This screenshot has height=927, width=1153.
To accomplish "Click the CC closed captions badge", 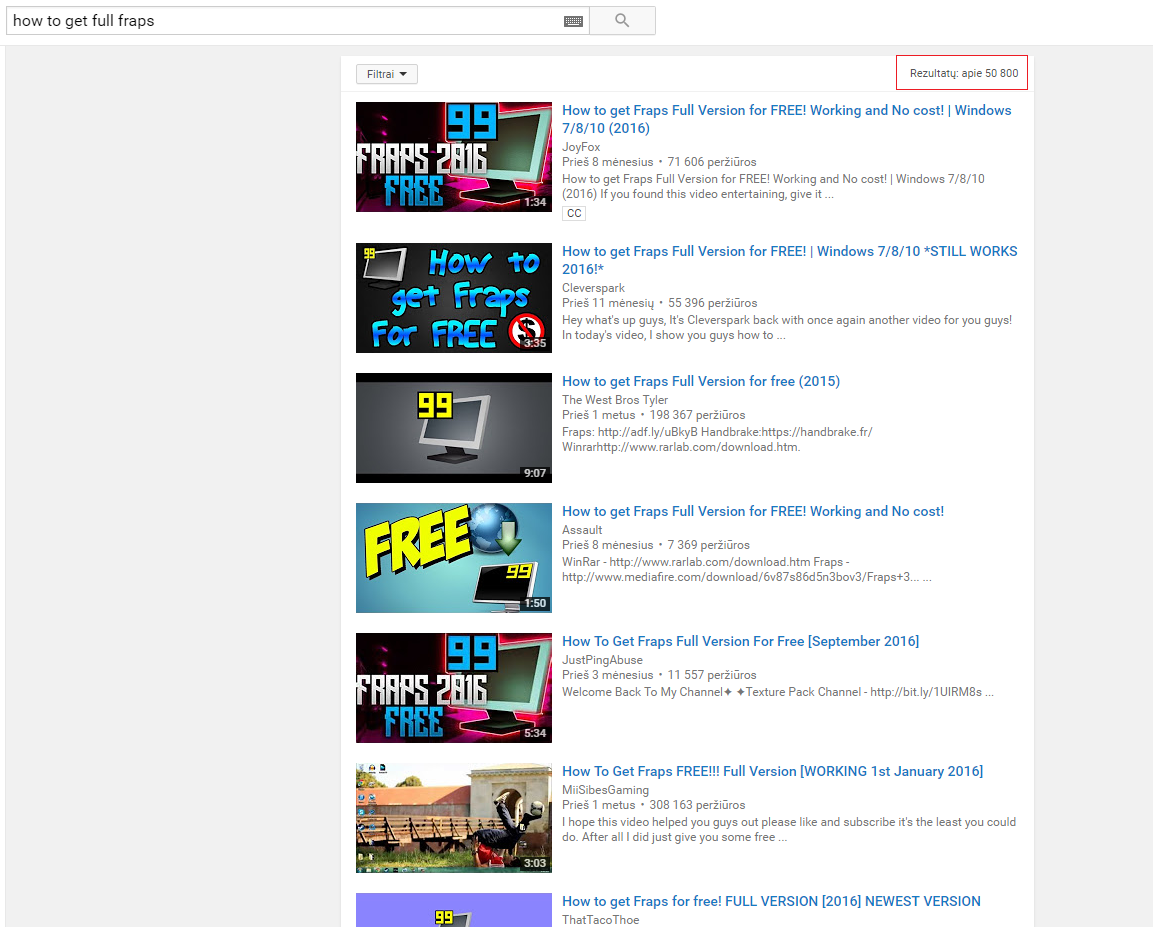I will point(574,213).
